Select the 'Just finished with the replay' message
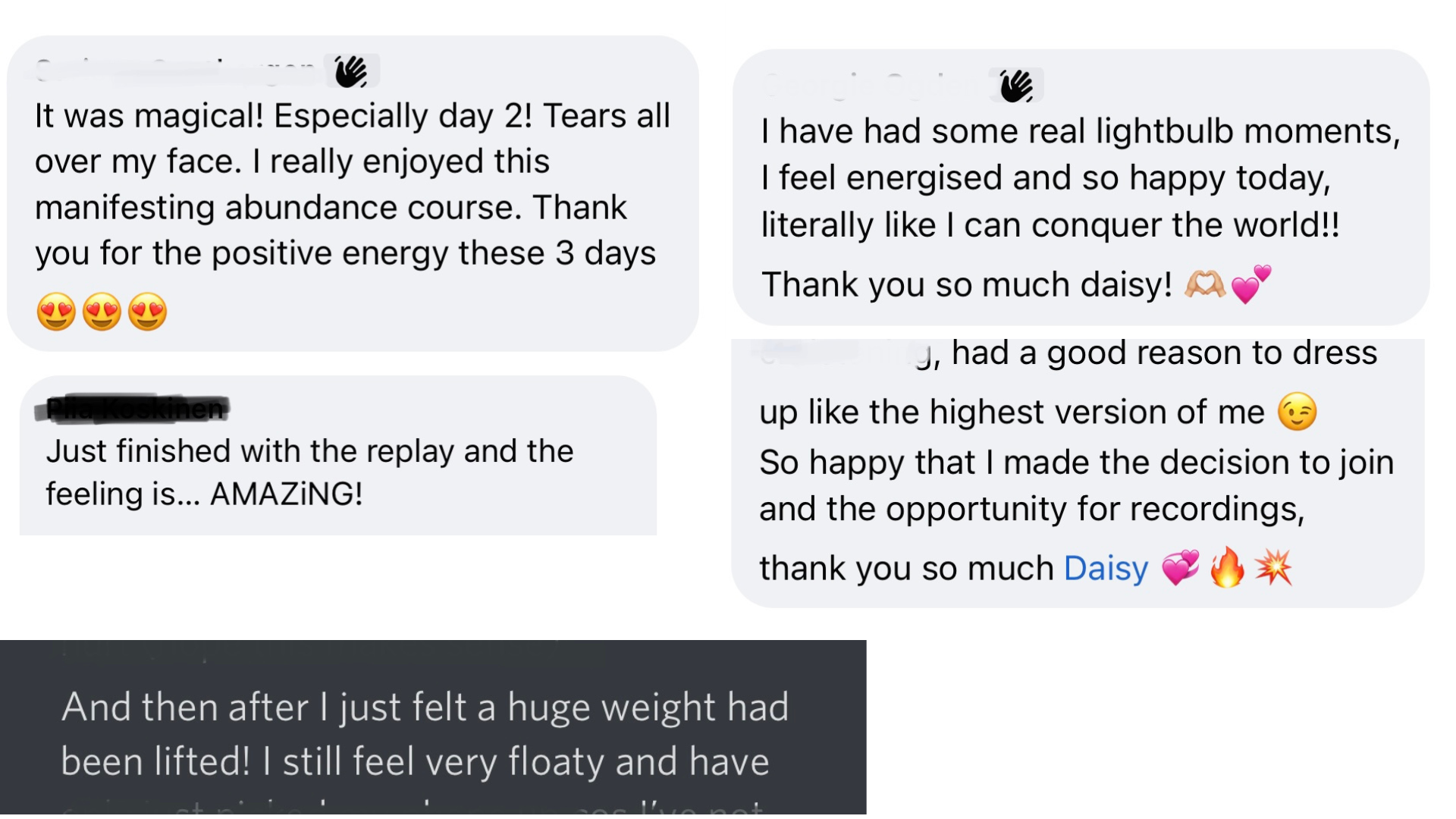The height and width of the screenshot is (819, 1456). point(338,456)
